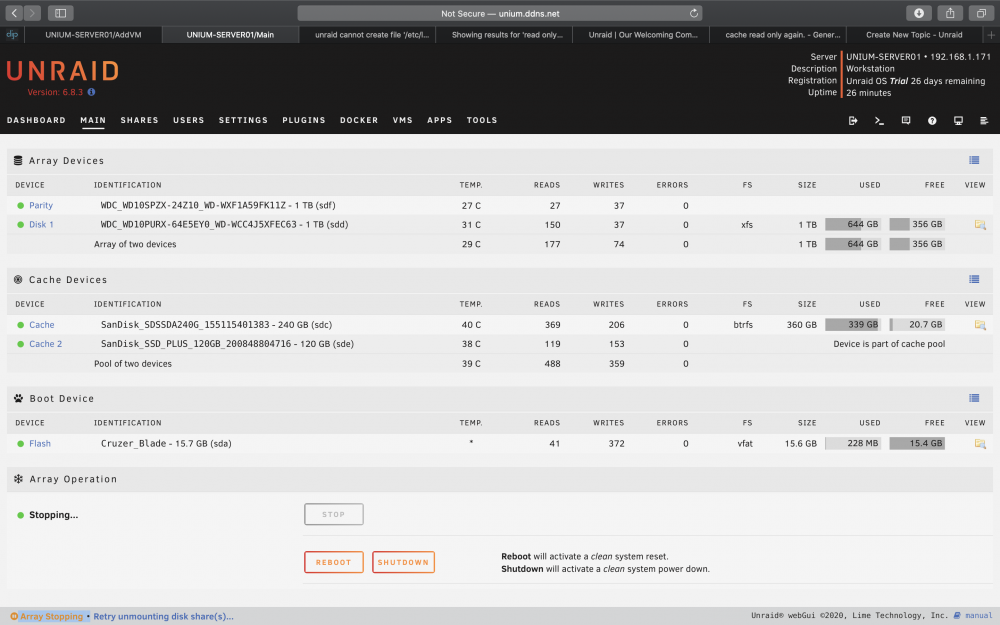Click the Array Operation snowflake icon

point(18,479)
